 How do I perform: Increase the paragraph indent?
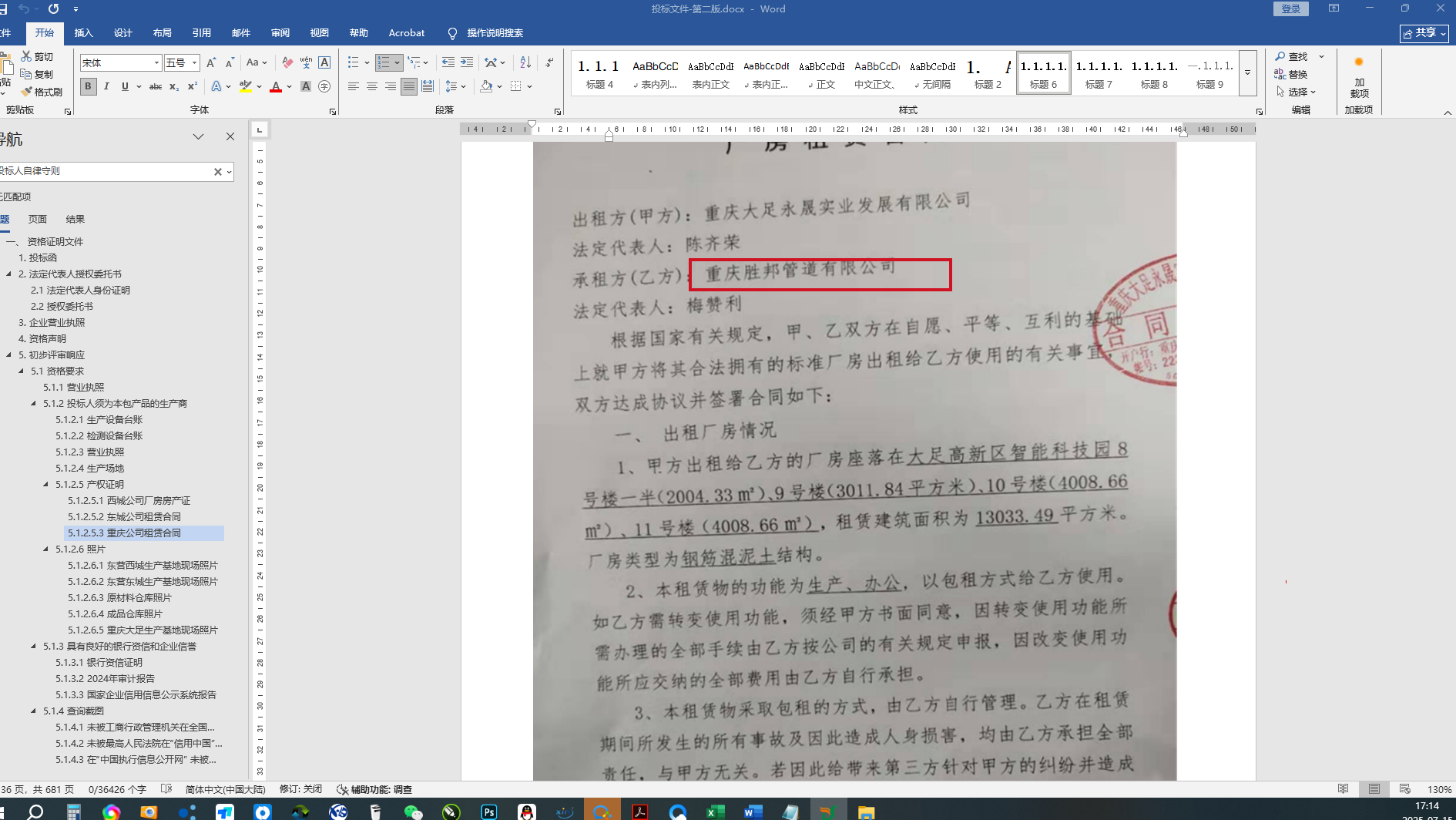click(467, 62)
